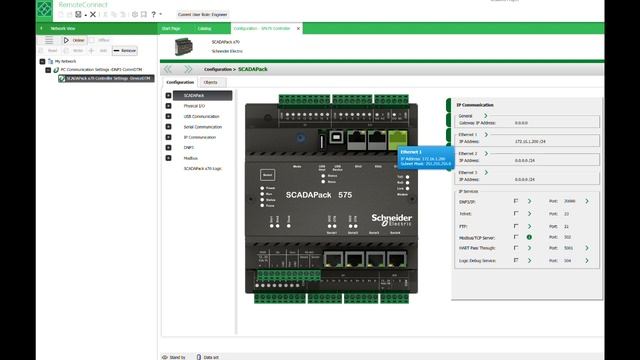The width and height of the screenshot is (640, 360).
Task: Expand the USB Communication node
Action: pyautogui.click(x=168, y=116)
